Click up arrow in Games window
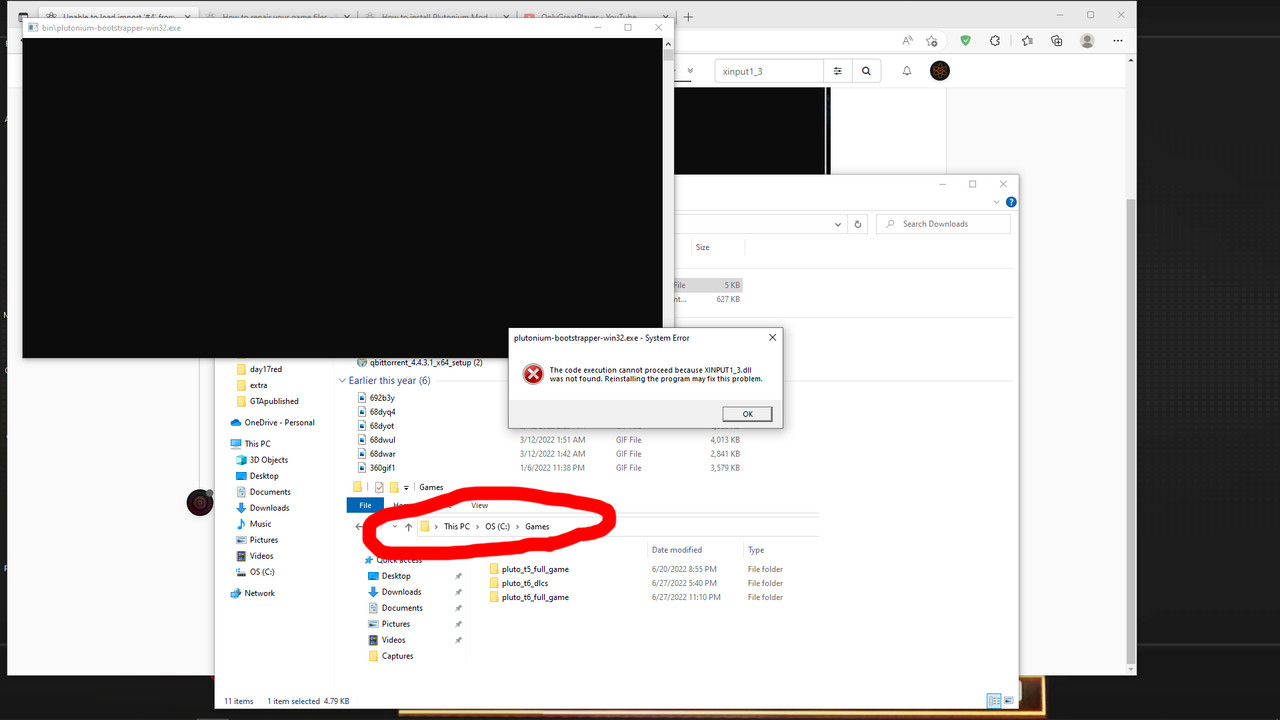 coord(408,527)
